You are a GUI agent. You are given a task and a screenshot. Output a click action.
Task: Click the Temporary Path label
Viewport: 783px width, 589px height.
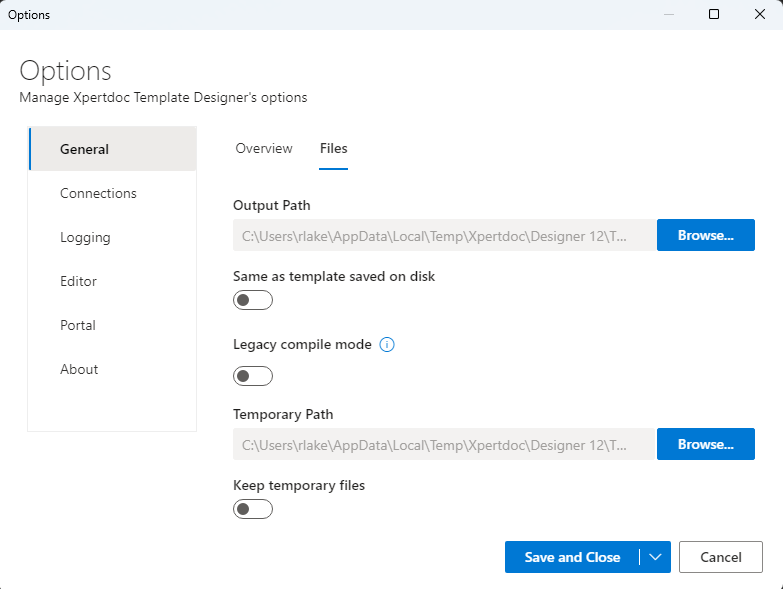[x=283, y=414]
